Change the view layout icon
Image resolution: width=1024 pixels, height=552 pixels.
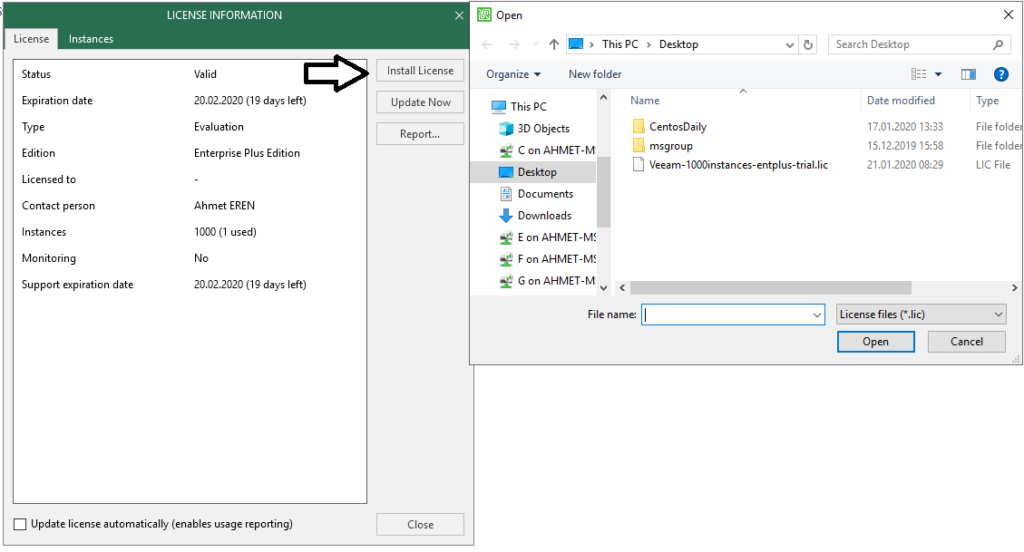point(919,74)
